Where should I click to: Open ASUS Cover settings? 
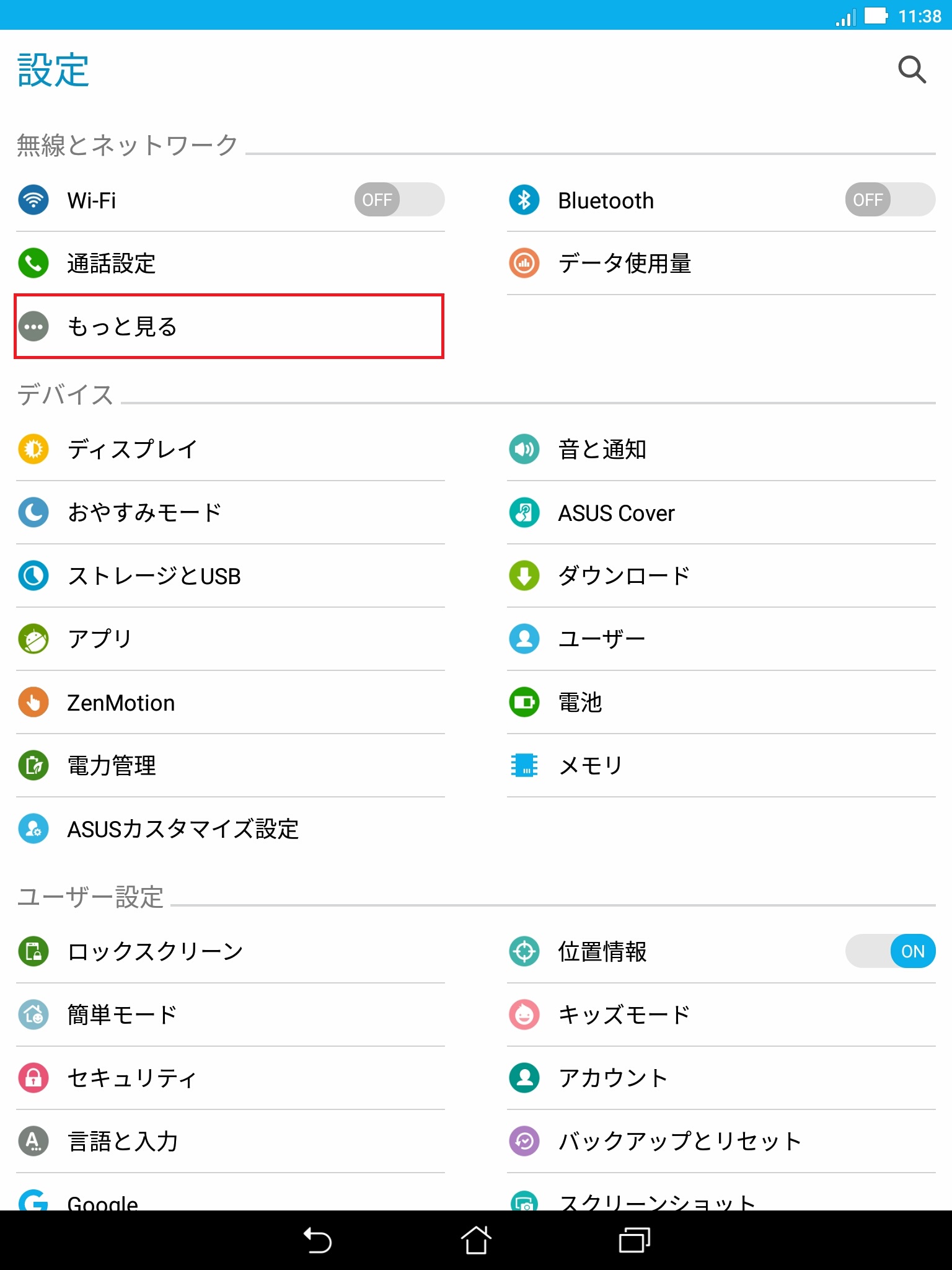tap(721, 513)
